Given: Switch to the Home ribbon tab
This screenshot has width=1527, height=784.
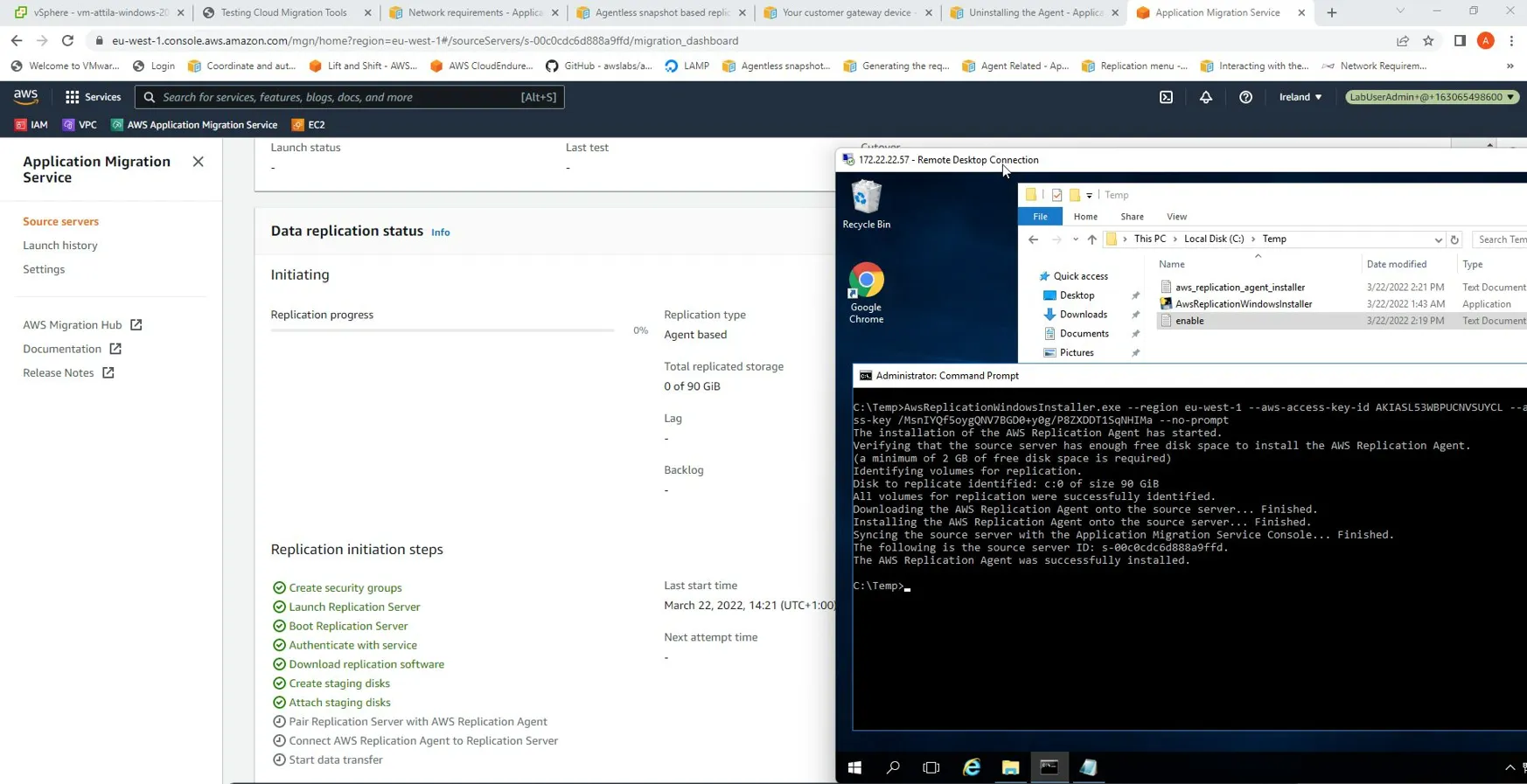Looking at the screenshot, I should pos(1085,217).
